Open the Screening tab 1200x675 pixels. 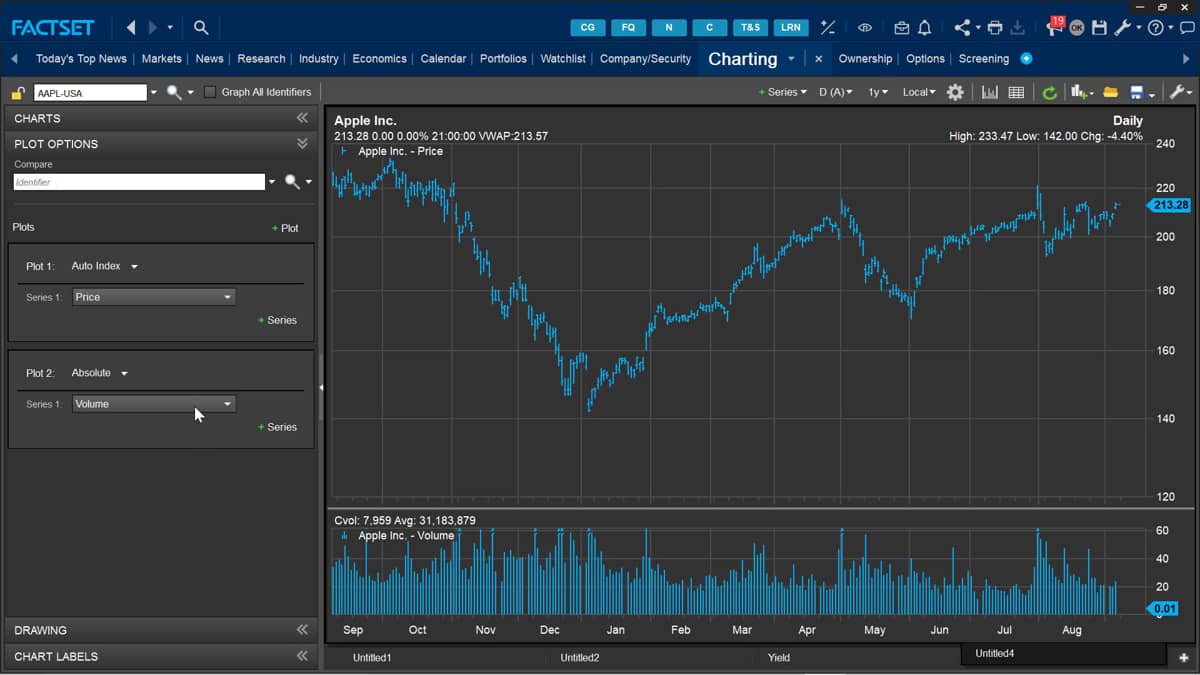pyautogui.click(x=984, y=59)
